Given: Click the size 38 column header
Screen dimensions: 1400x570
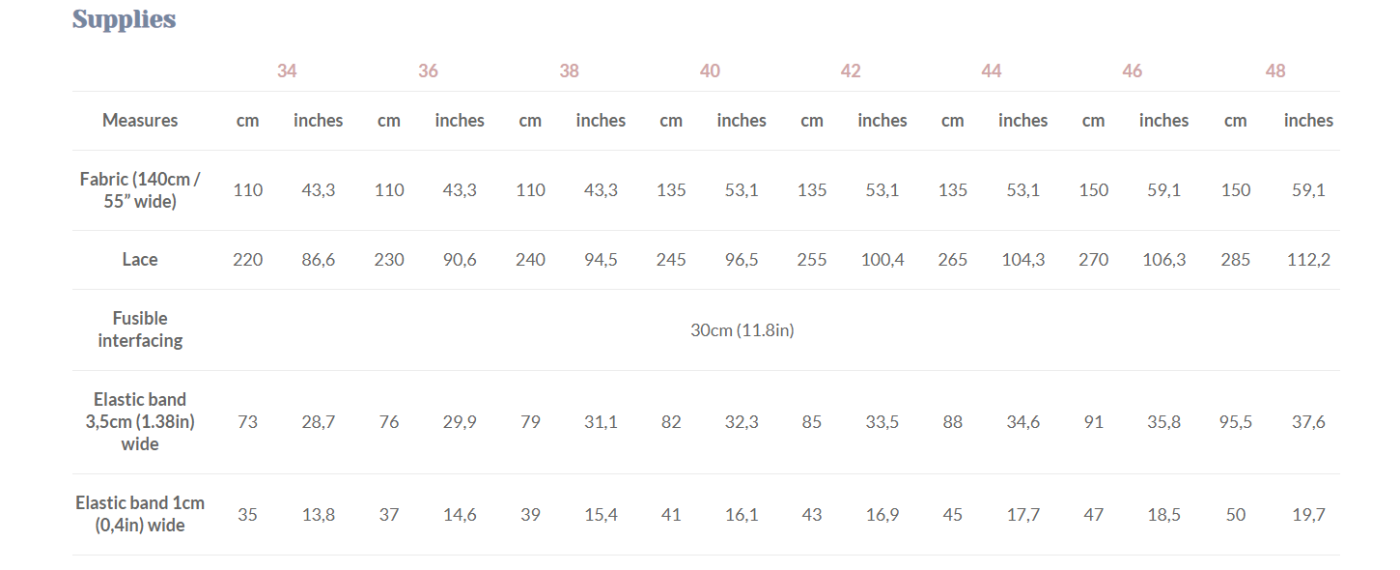Looking at the screenshot, I should (569, 71).
